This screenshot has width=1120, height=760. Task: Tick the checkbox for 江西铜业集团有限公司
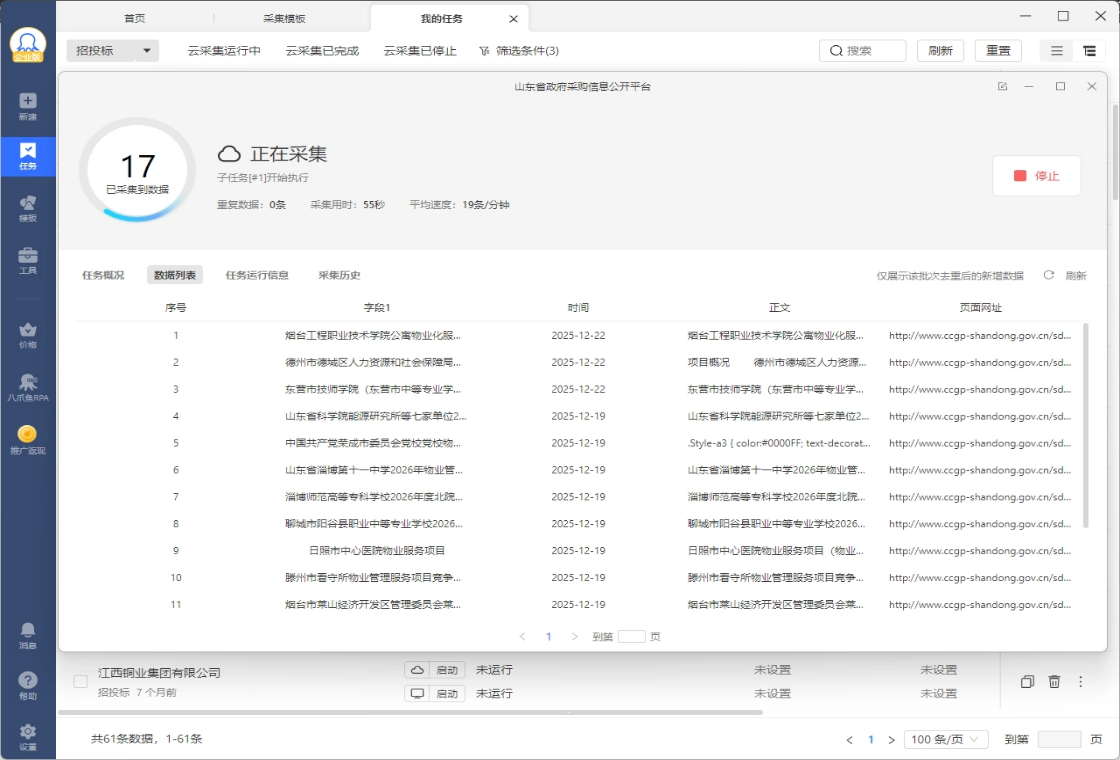[x=81, y=681]
